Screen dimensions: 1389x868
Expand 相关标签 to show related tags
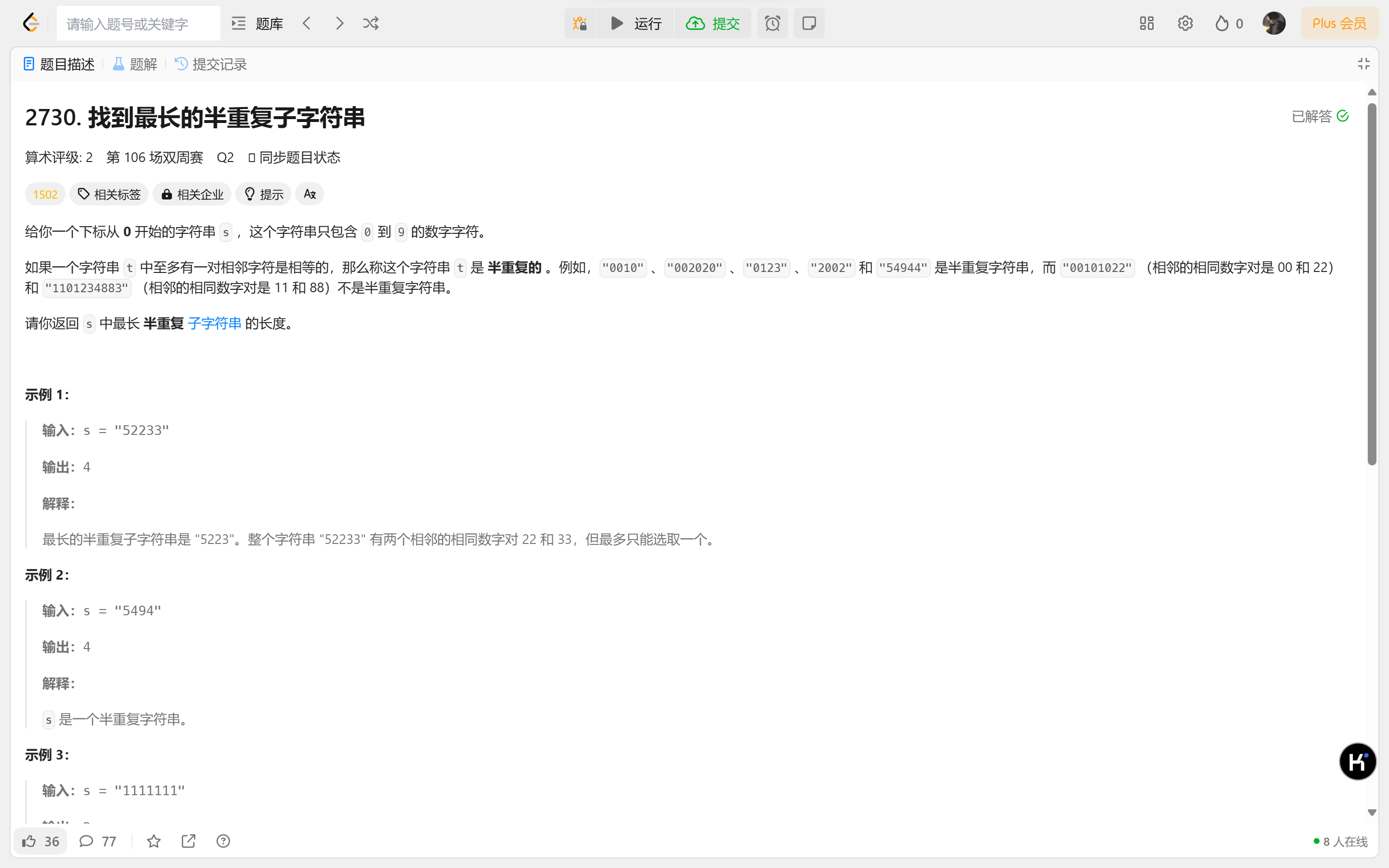[109, 194]
